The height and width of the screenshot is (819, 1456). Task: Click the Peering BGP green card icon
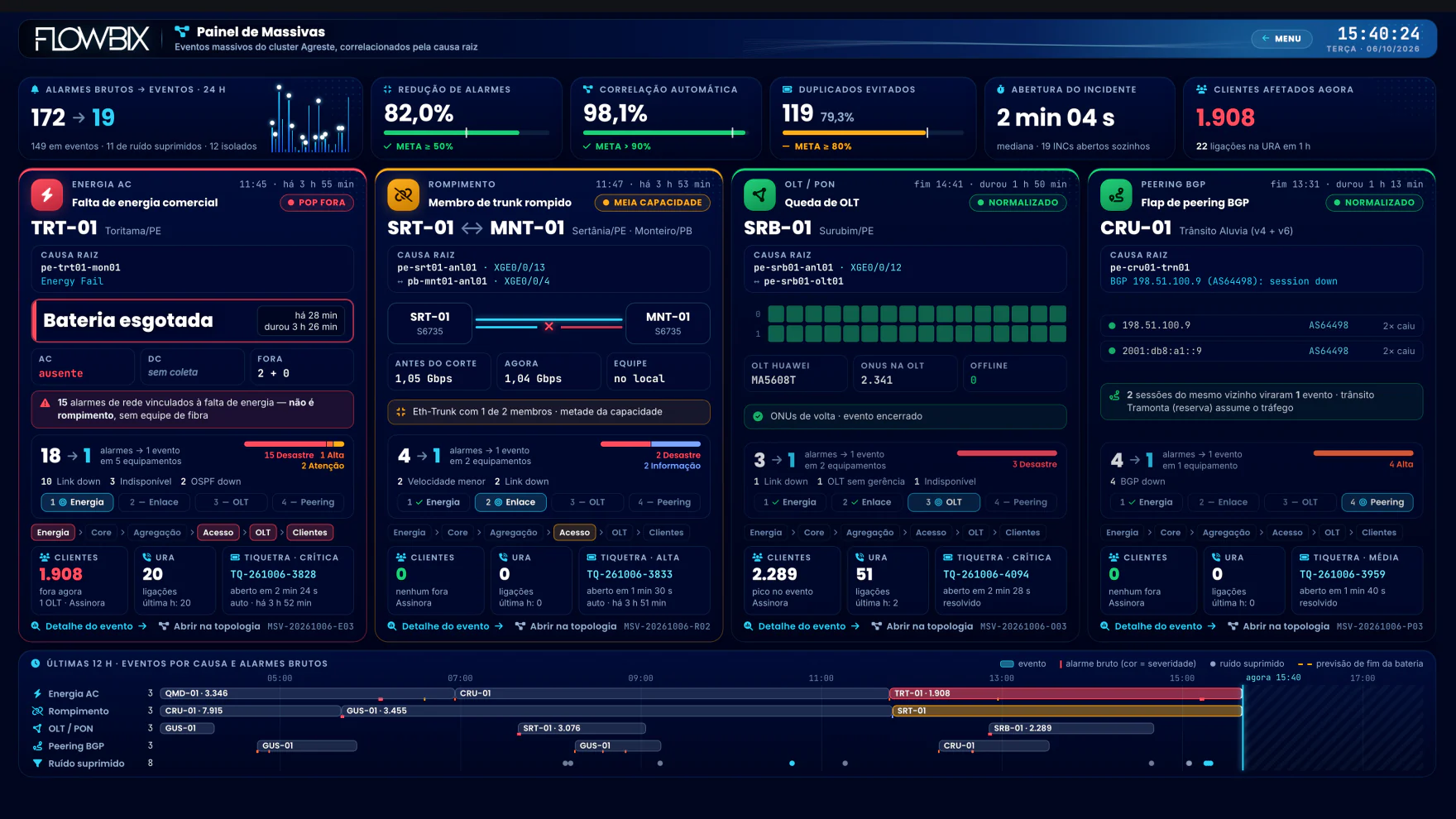1116,194
